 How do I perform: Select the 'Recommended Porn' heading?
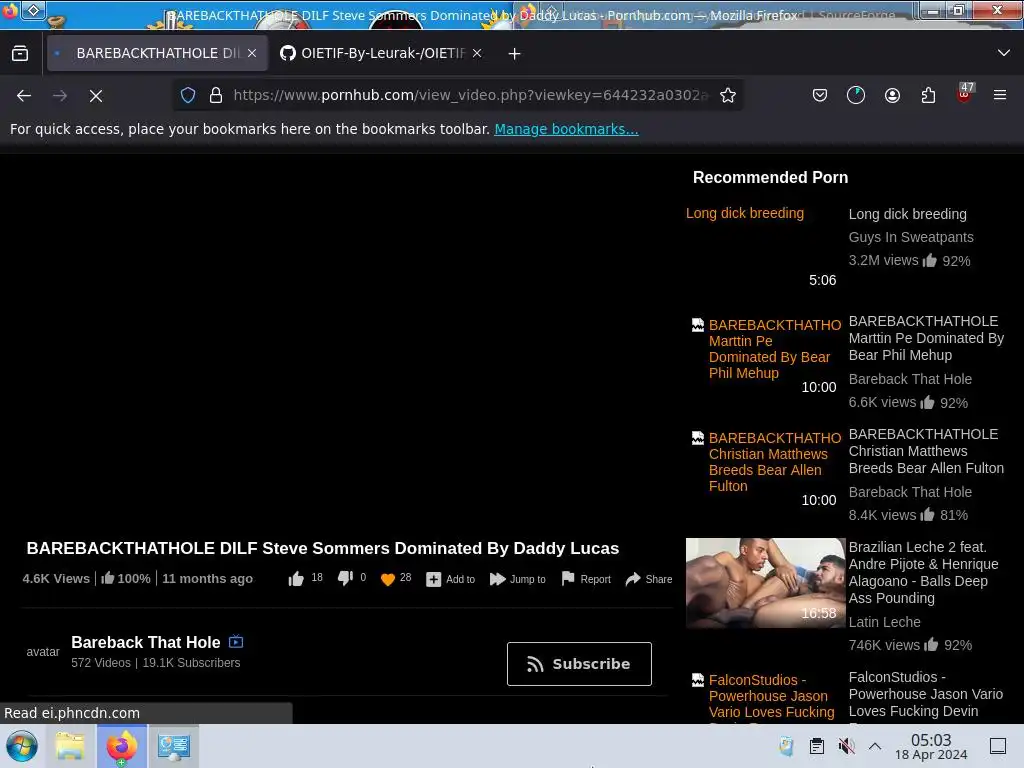[770, 178]
